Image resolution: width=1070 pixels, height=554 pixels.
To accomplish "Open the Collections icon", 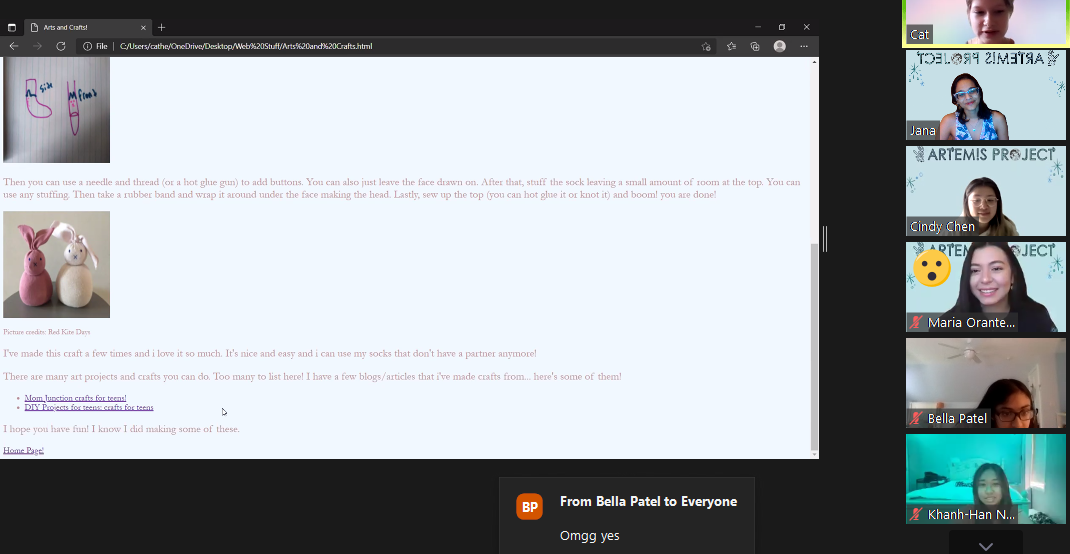I will 755,46.
